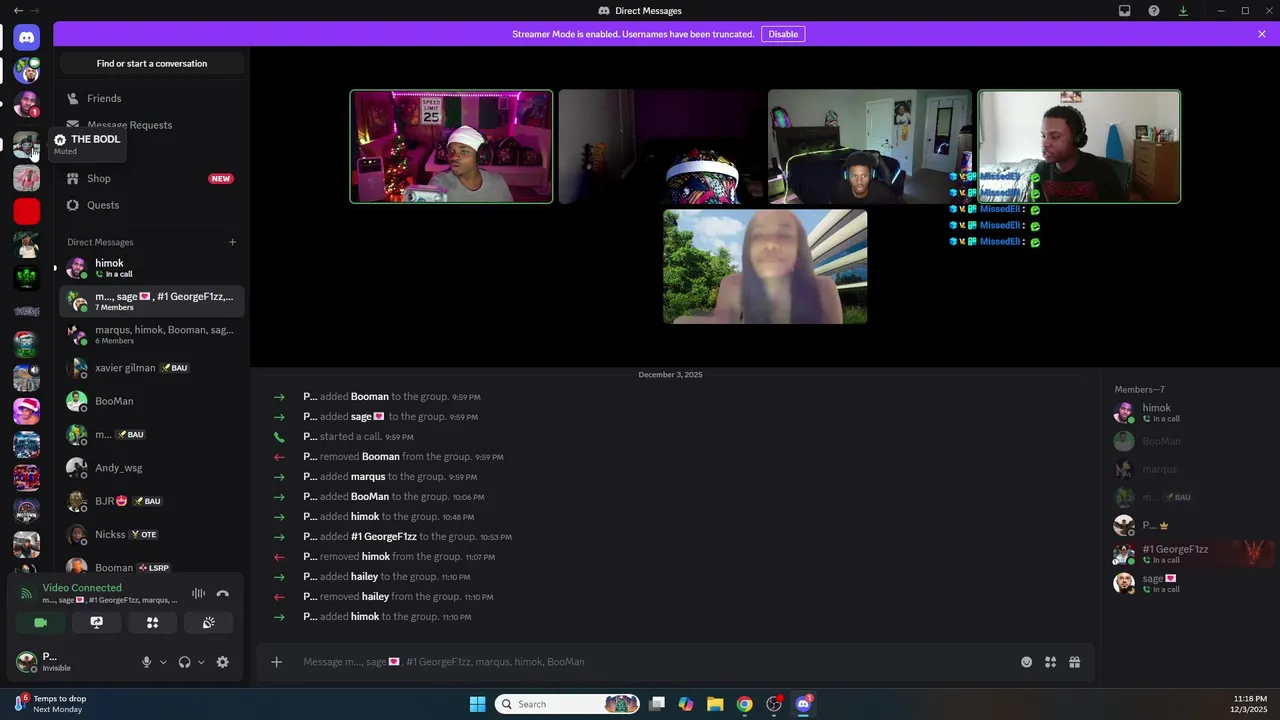Viewport: 1280px width, 720px height.
Task: Toggle noise suppression waveform icon
Action: click(x=198, y=593)
